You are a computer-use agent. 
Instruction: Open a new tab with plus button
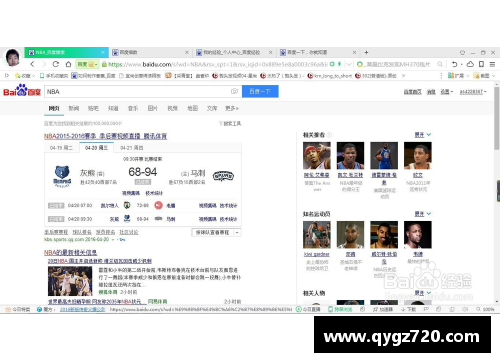pos(366,52)
